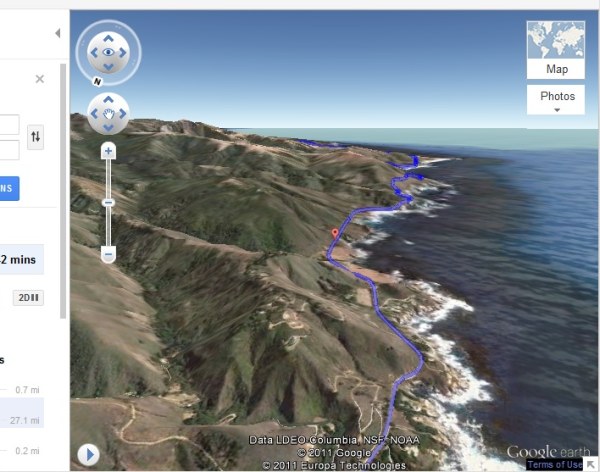The image size is (600, 472).
Task: Select the red destination pin on the route
Action: pyautogui.click(x=335, y=233)
